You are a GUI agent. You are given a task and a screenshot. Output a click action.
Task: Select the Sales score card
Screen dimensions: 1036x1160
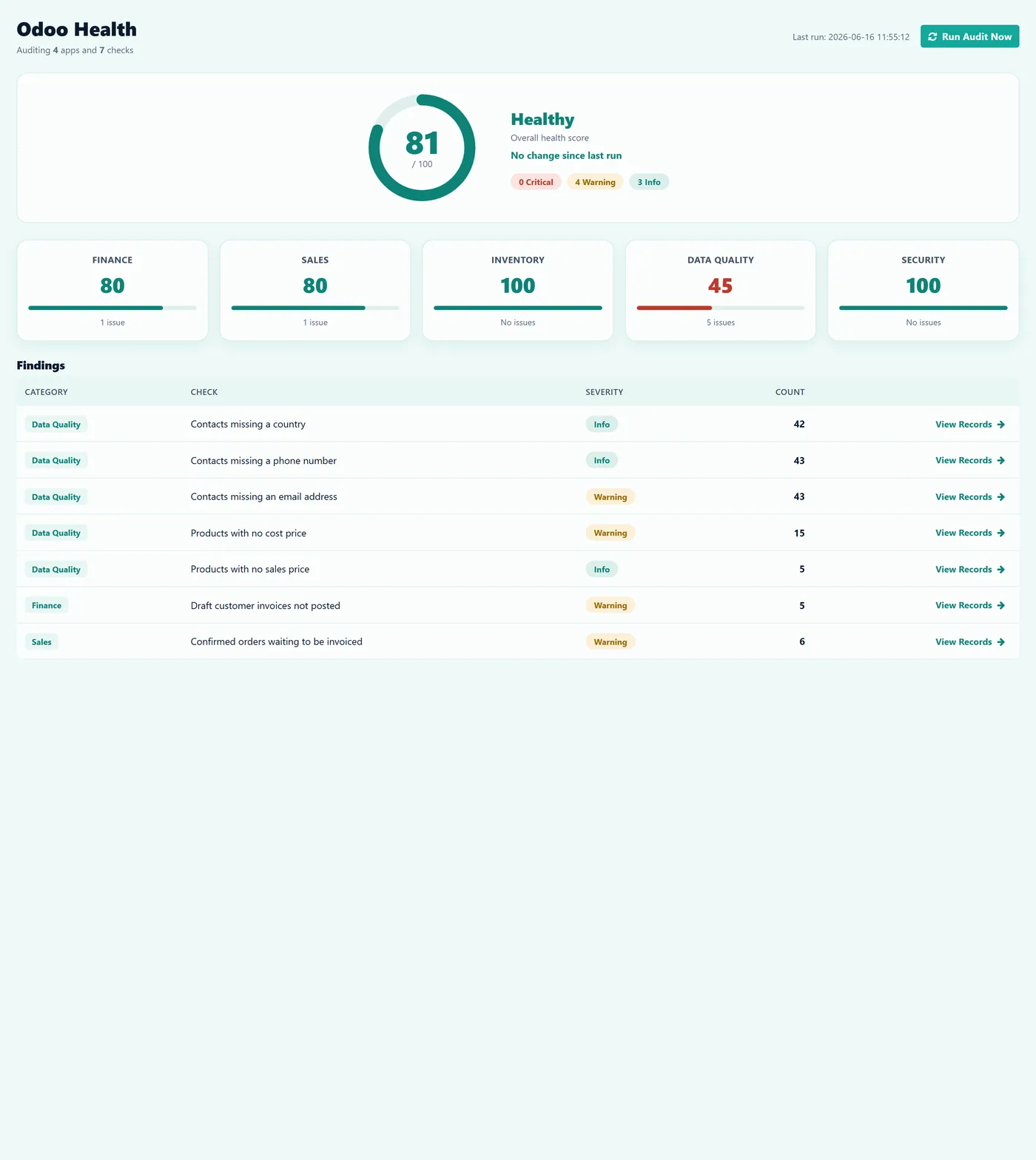point(315,290)
